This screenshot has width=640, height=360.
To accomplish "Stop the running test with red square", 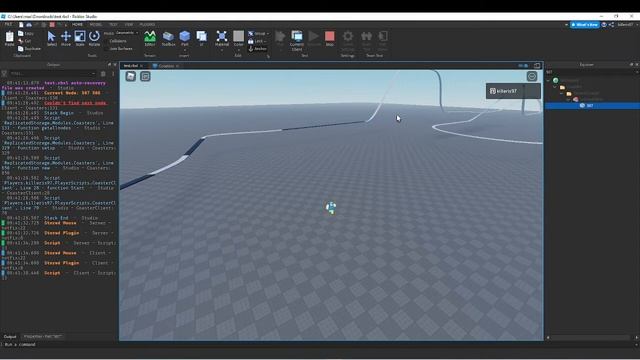I will (330, 36).
